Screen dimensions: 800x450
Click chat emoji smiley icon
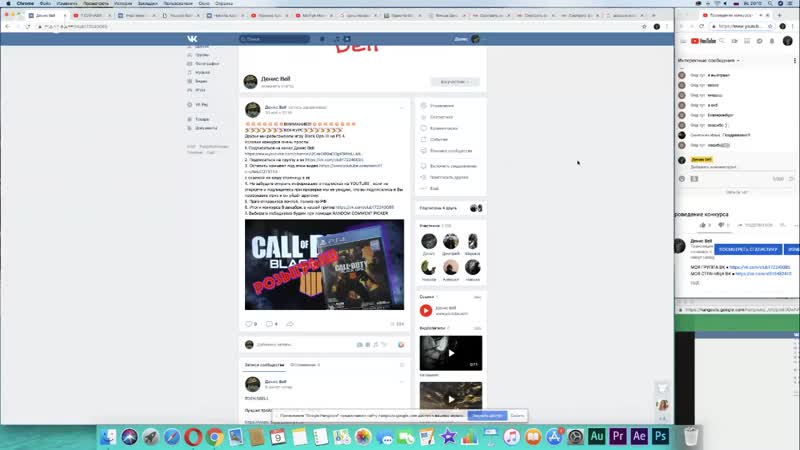click(x=682, y=179)
